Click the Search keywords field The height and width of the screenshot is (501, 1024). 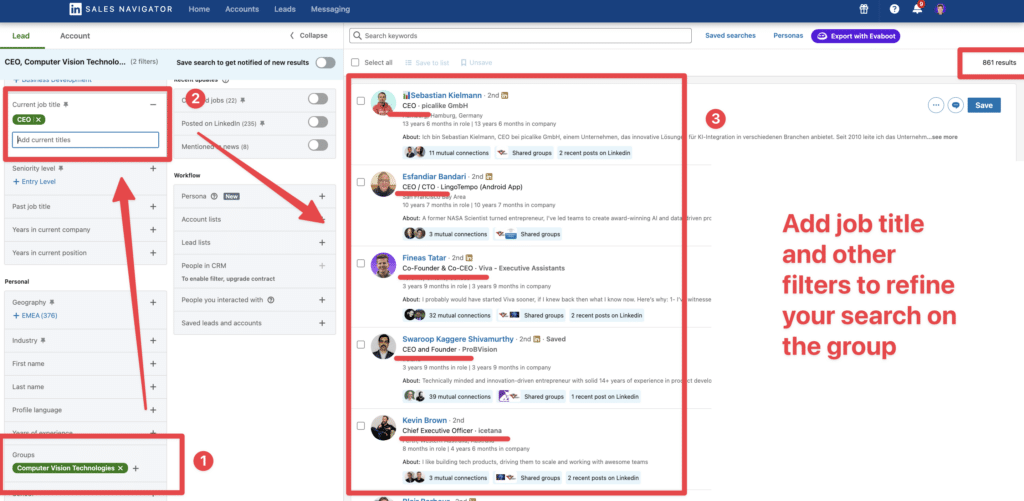click(x=520, y=36)
